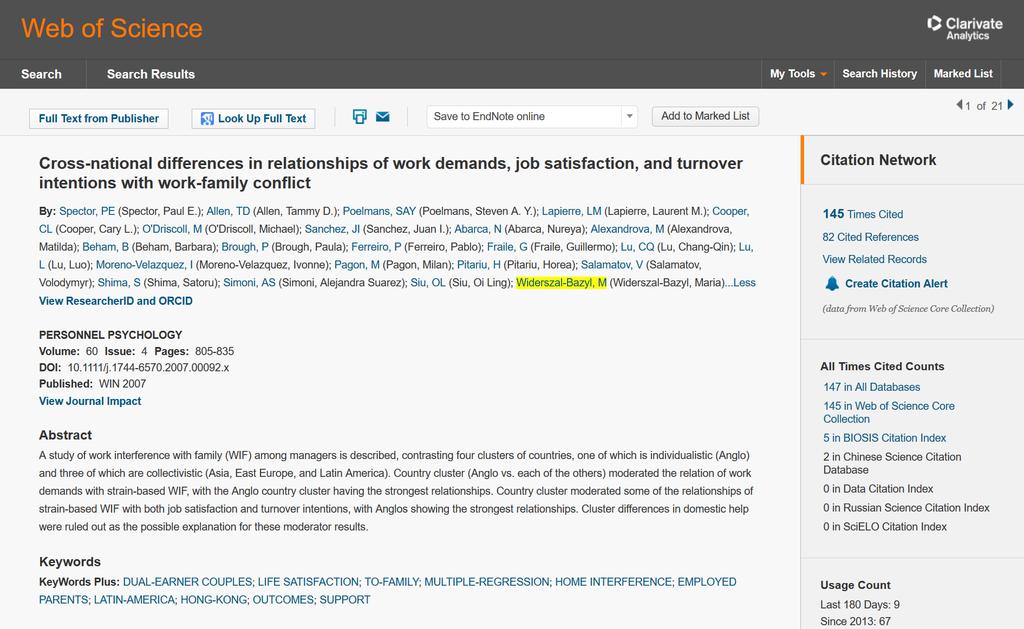Image resolution: width=1024 pixels, height=629 pixels.
Task: Open author Beham, B link
Action: tap(105, 247)
